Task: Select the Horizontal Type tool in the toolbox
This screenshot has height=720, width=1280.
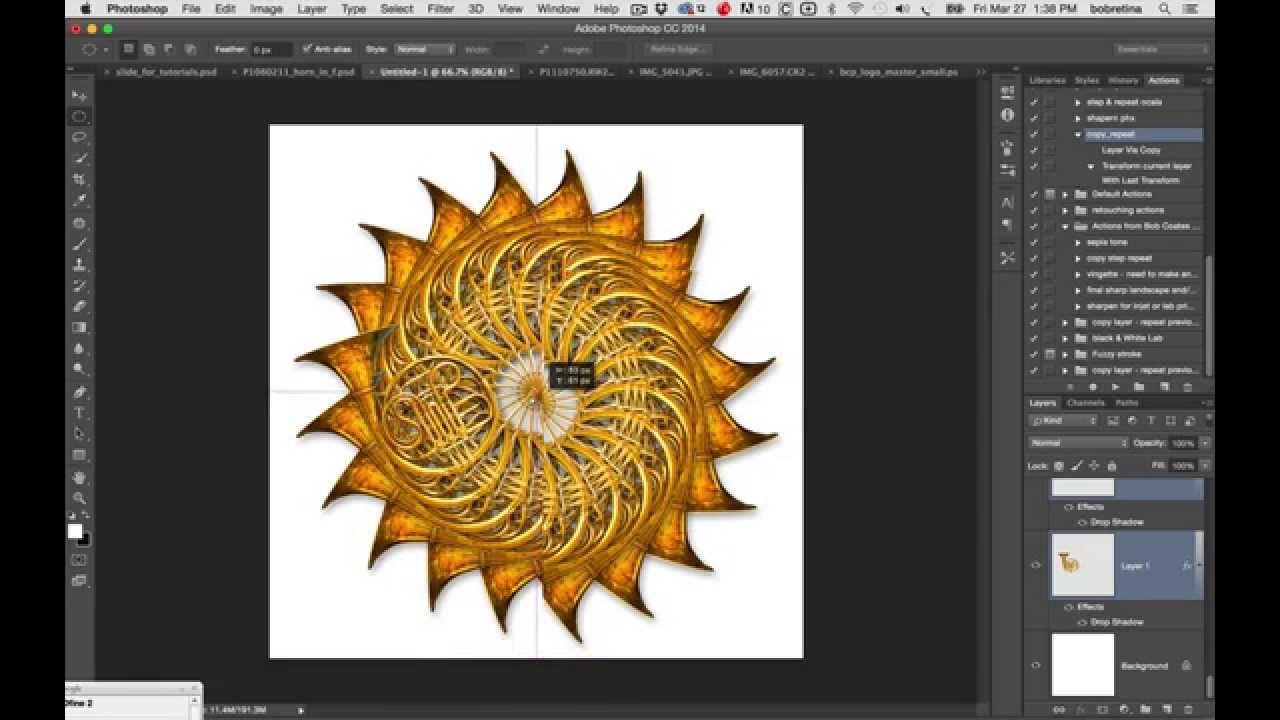Action: 79,413
